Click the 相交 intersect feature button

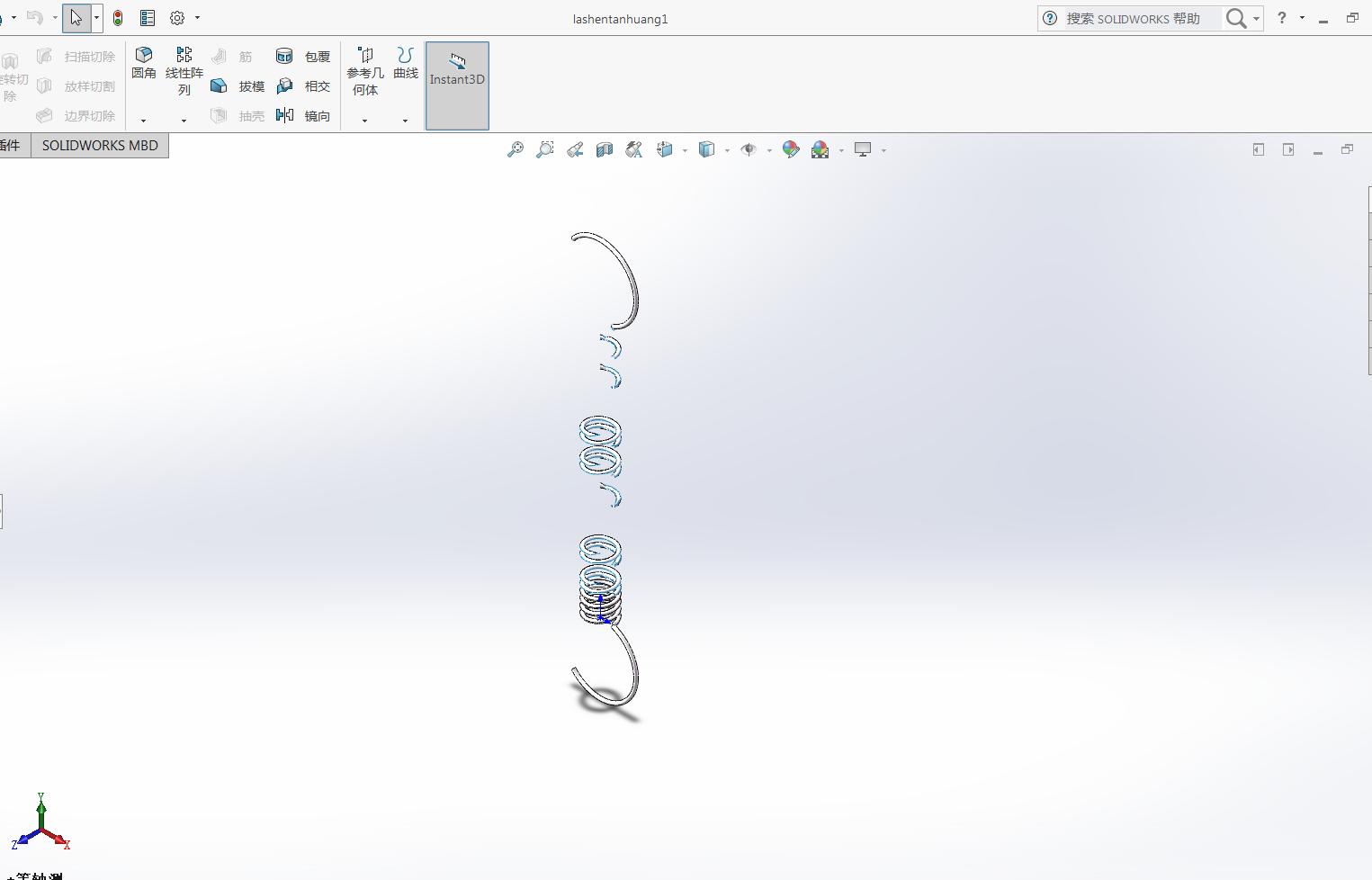click(304, 86)
